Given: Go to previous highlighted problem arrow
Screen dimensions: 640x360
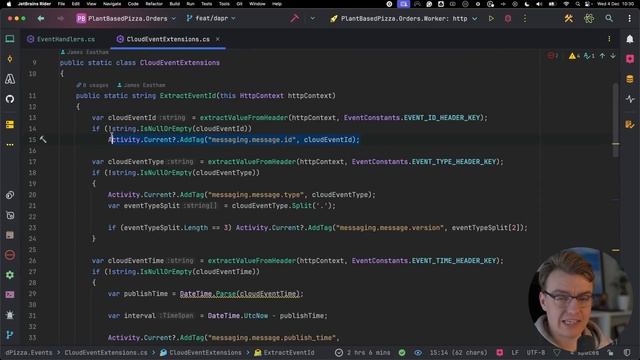Looking at the screenshot, I should pyautogui.click(x=602, y=56).
